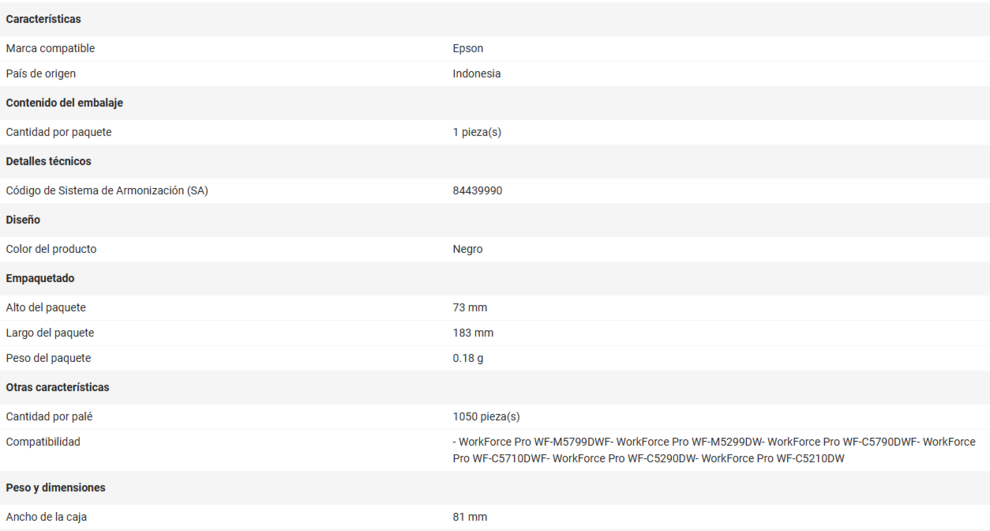Viewport: 990px width, 531px height.
Task: Select the Epson brand value
Action: pos(467,48)
